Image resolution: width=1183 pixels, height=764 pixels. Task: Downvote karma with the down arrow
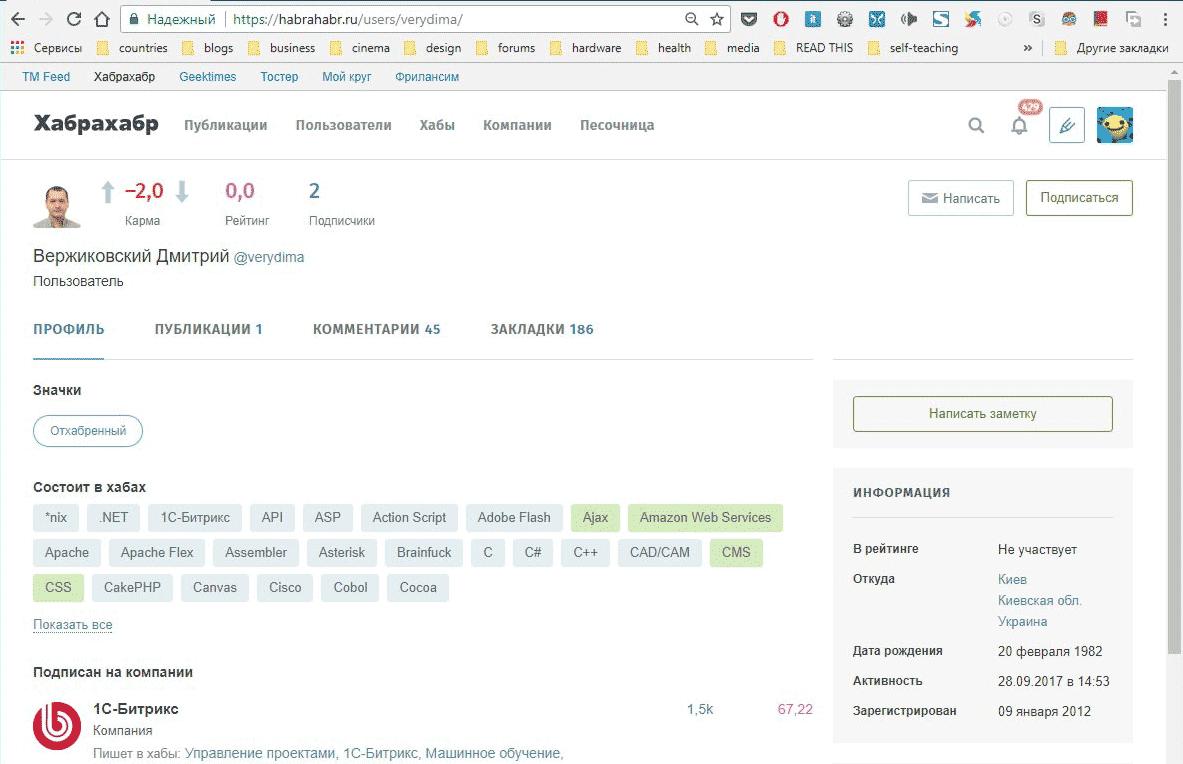click(182, 192)
